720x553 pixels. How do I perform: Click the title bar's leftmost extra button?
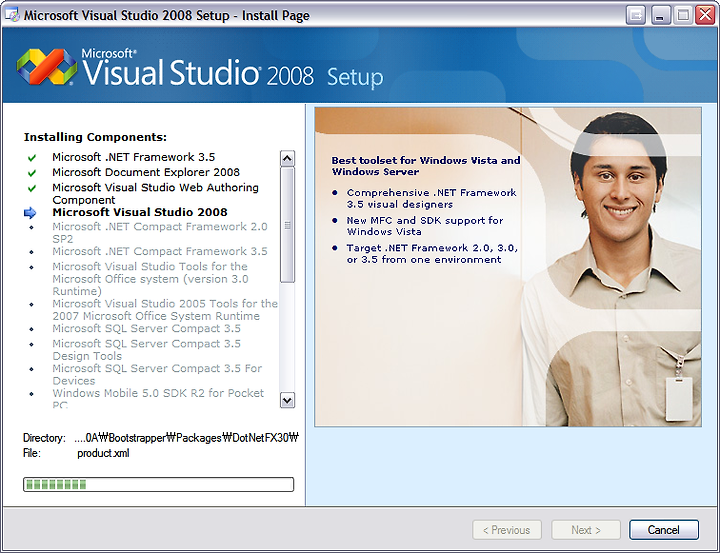(636, 15)
